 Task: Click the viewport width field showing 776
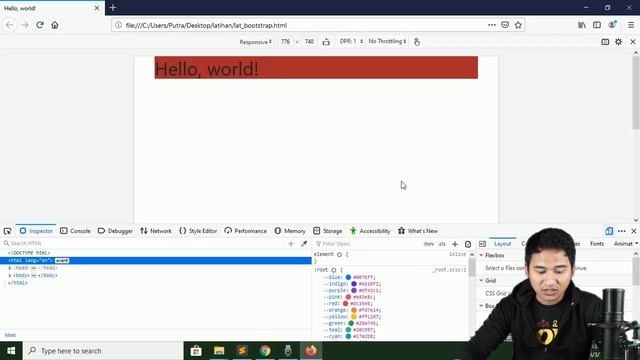(x=285, y=42)
